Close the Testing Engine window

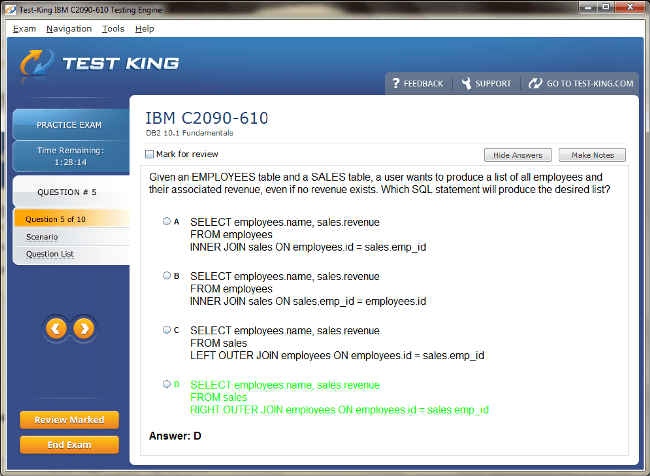point(630,7)
